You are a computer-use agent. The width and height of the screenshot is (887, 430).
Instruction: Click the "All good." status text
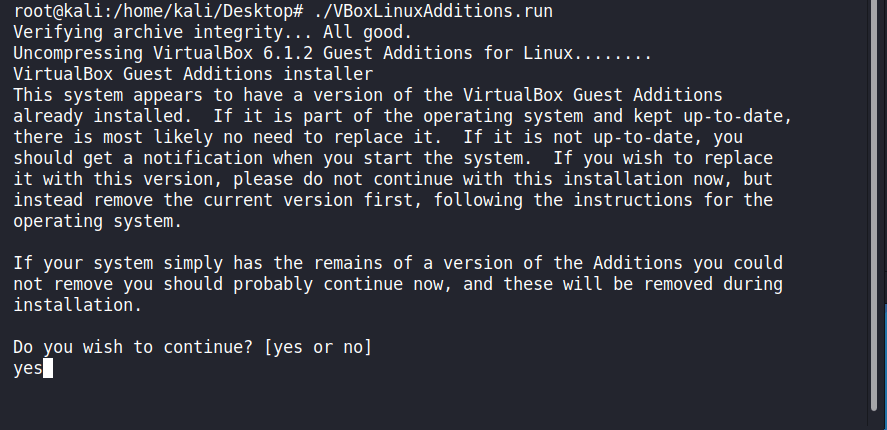(x=328, y=32)
